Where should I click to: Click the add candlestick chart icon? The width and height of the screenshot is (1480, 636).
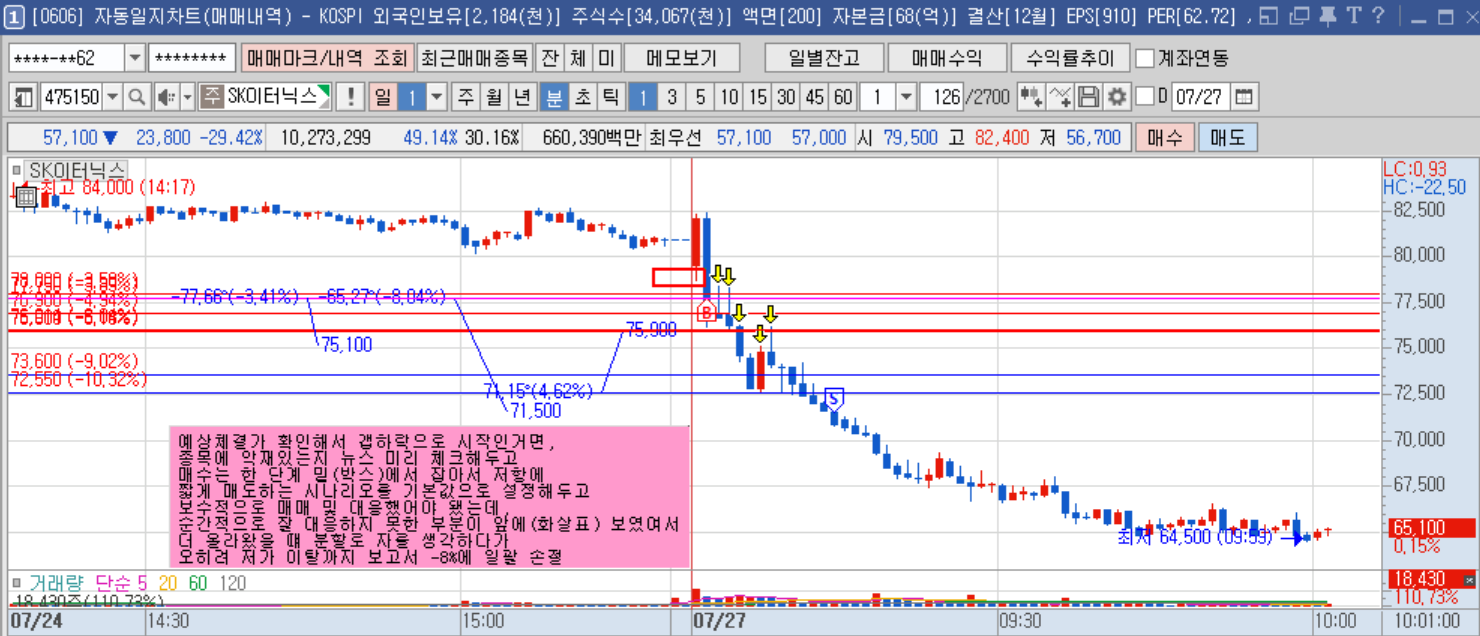(x=1031, y=97)
